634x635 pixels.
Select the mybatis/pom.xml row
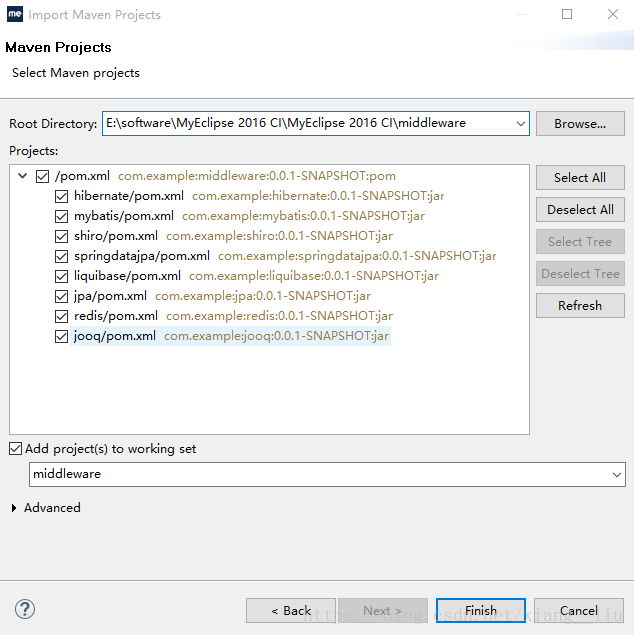(249, 216)
